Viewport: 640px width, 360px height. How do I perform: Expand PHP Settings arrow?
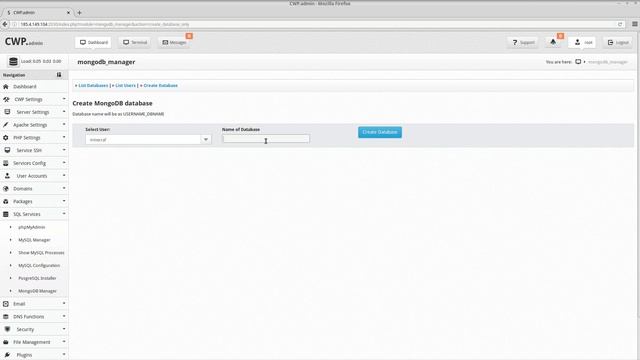point(64,137)
